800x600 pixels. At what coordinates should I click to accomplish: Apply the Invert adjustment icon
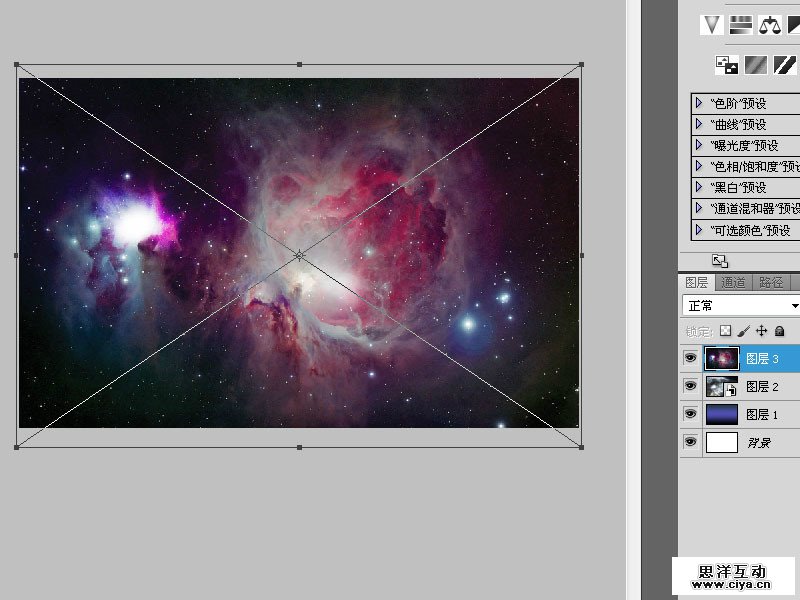(727, 65)
